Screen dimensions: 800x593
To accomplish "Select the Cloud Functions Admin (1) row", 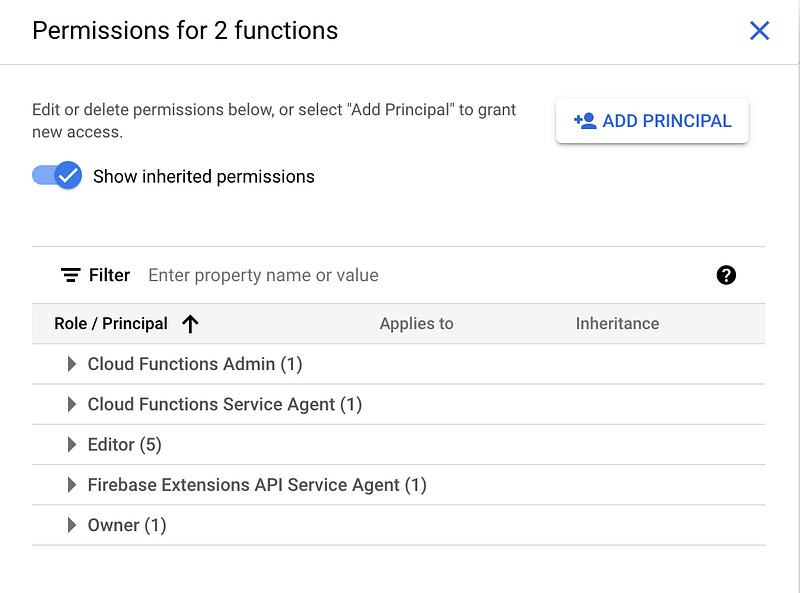I will point(195,364).
